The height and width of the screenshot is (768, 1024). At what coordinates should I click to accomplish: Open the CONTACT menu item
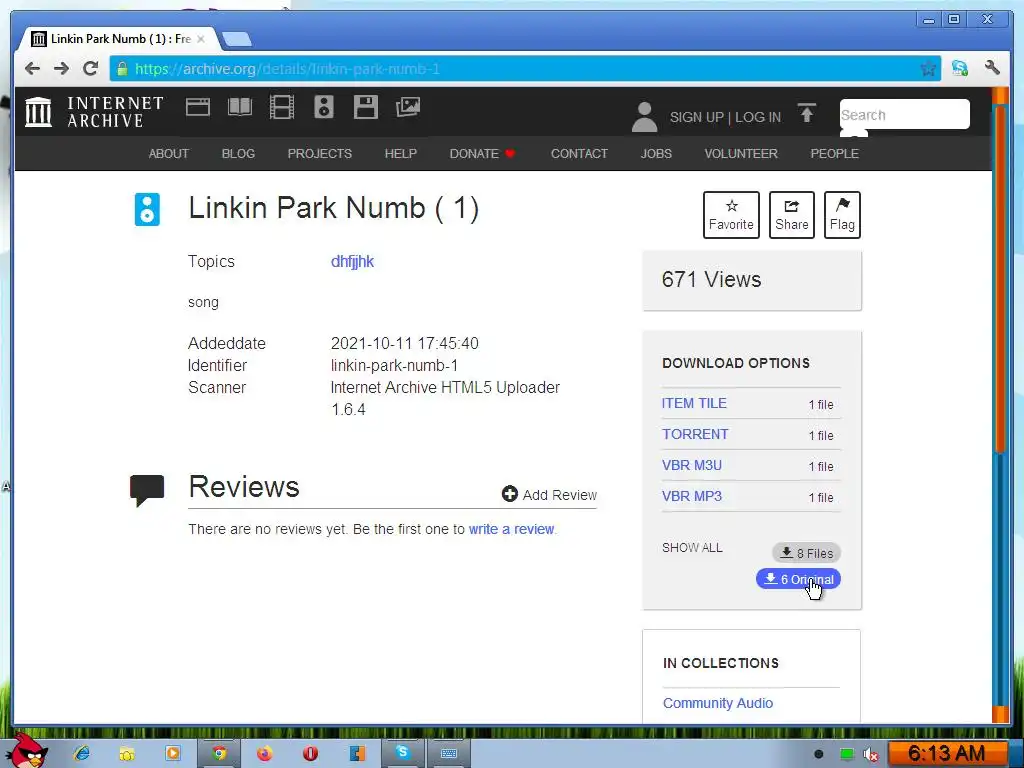click(579, 153)
